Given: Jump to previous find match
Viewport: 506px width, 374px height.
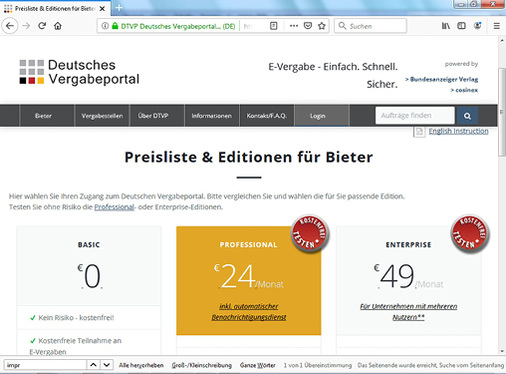Looking at the screenshot, I should (x=93, y=365).
